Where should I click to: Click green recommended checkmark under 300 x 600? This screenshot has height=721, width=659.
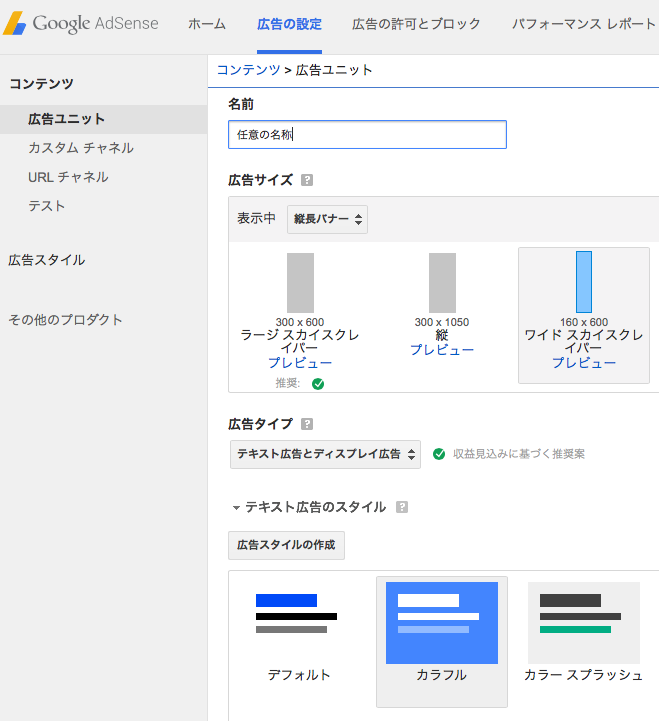pos(318,383)
